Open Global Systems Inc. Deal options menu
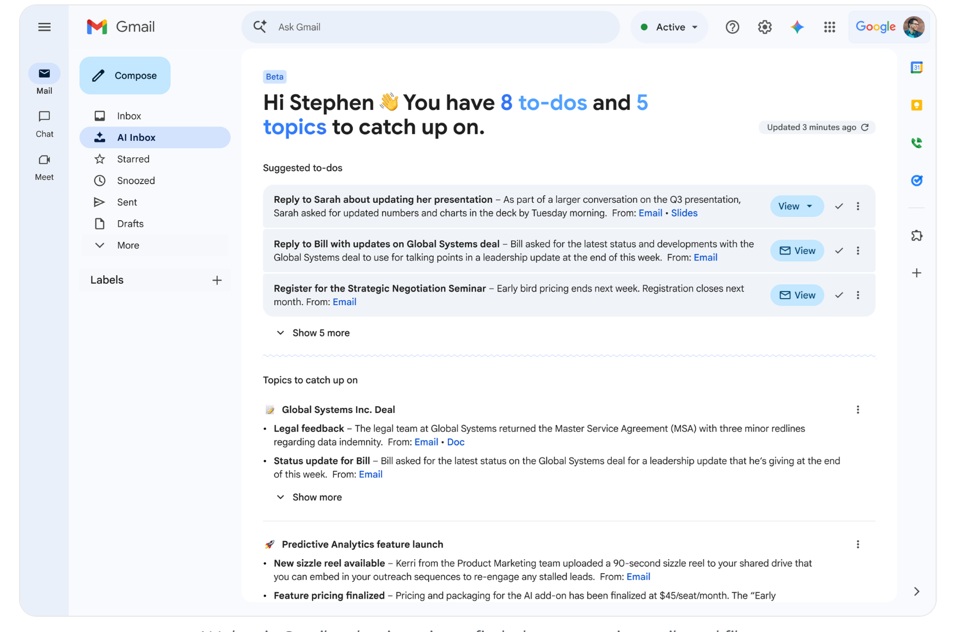The width and height of the screenshot is (959, 632). point(858,410)
